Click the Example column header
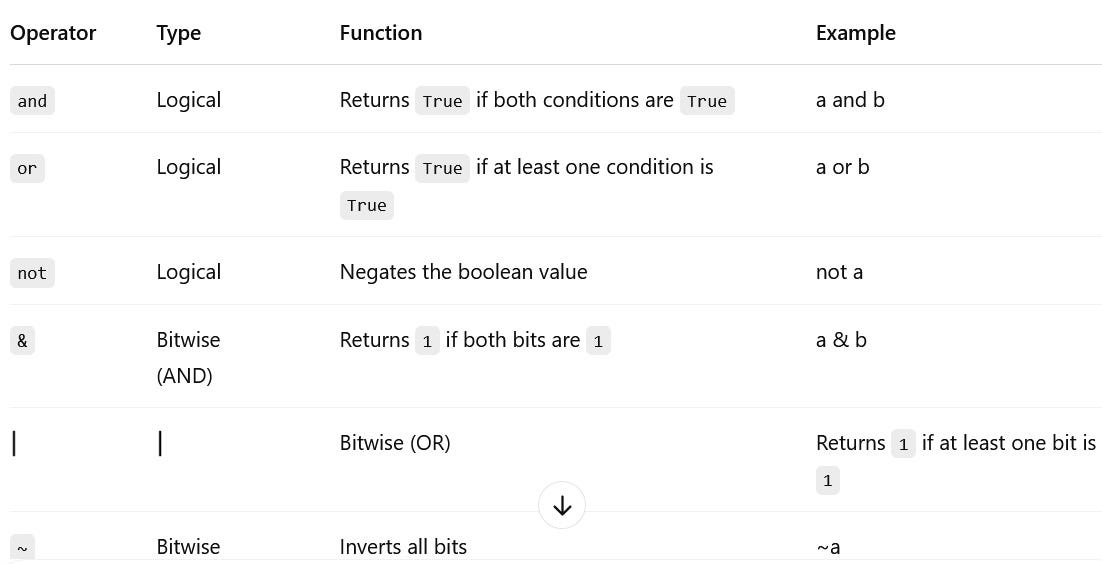 tap(855, 33)
